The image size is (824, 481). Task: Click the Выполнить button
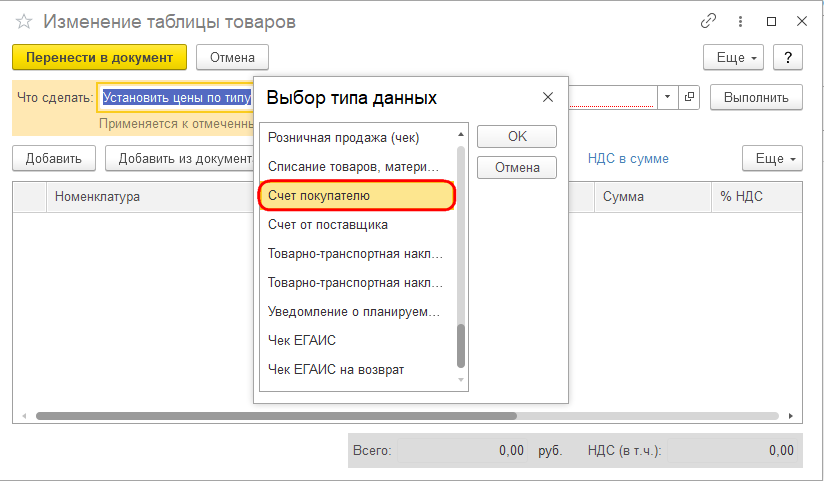[x=756, y=97]
